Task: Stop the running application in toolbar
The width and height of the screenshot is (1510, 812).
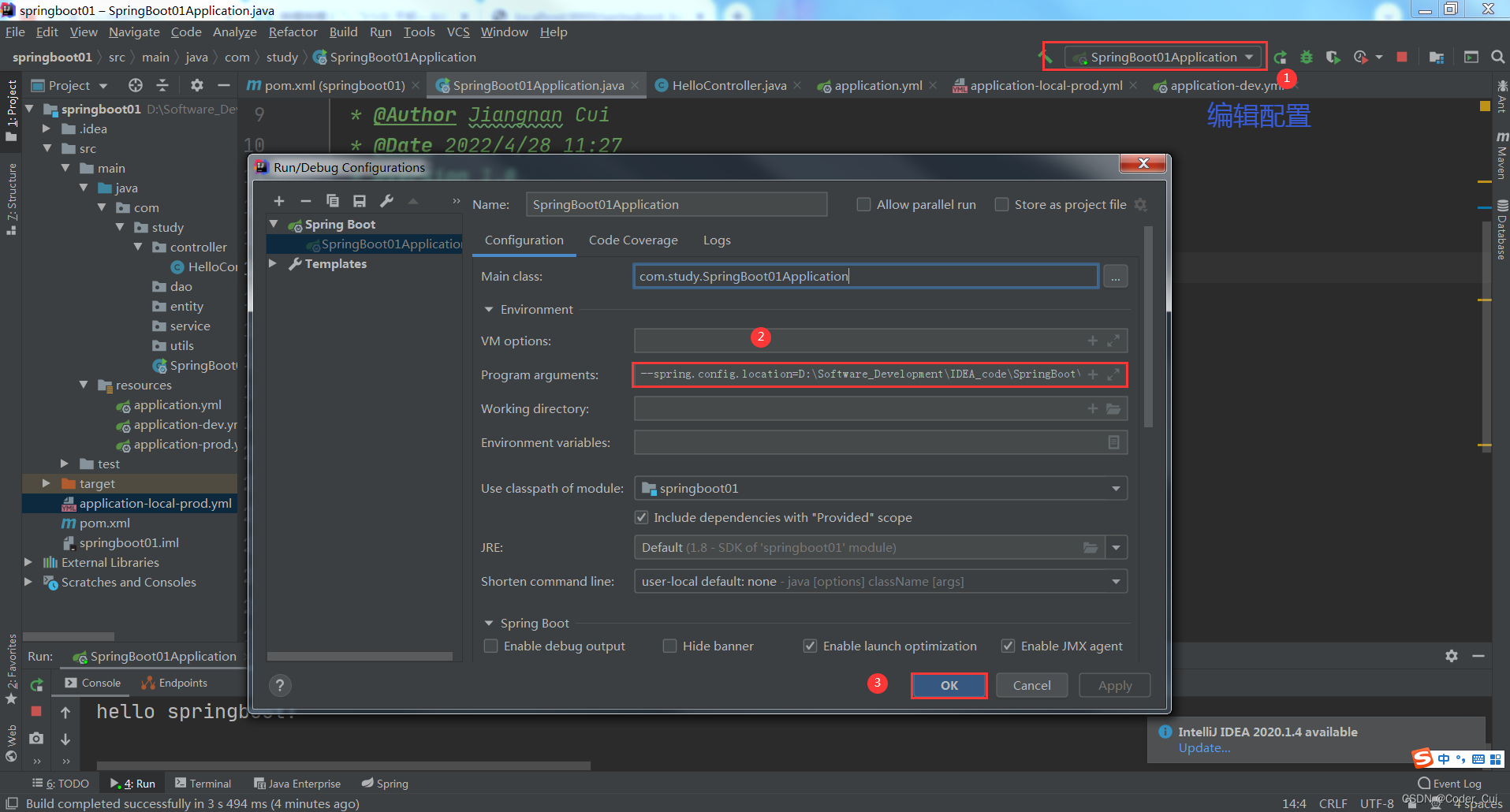Action: [1402, 58]
